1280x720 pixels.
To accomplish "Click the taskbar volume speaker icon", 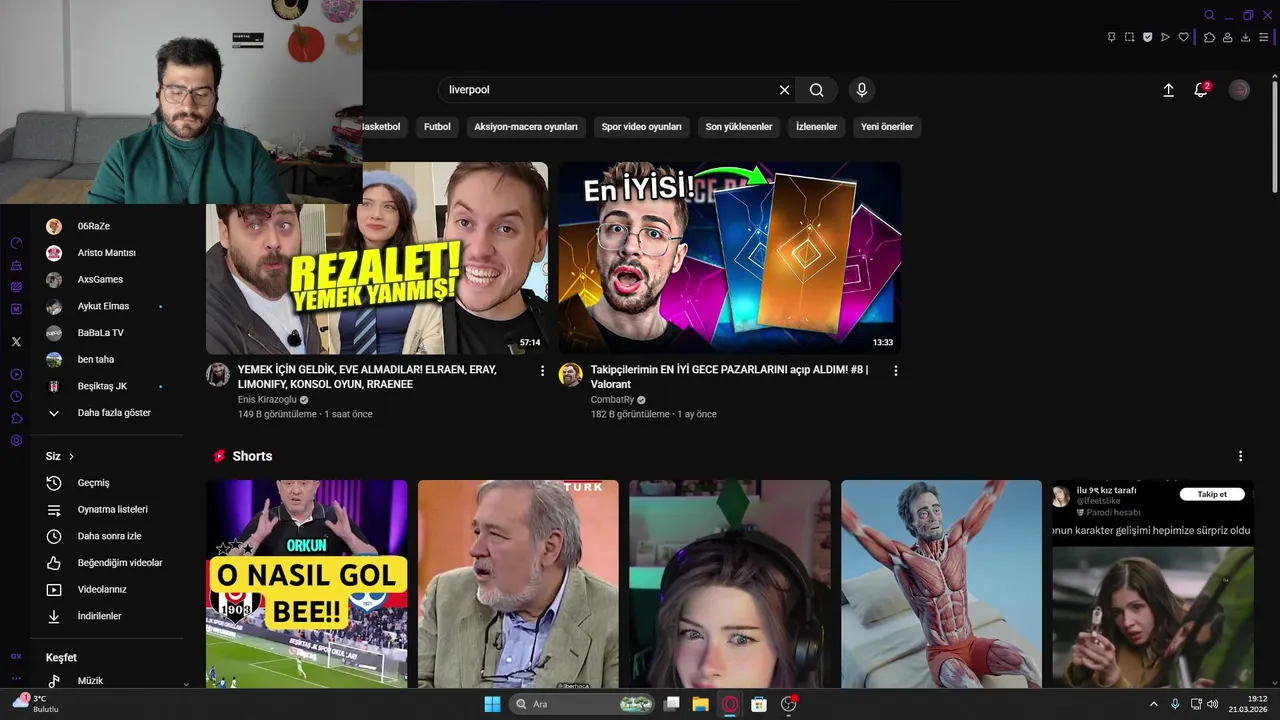I will pos(1213,704).
